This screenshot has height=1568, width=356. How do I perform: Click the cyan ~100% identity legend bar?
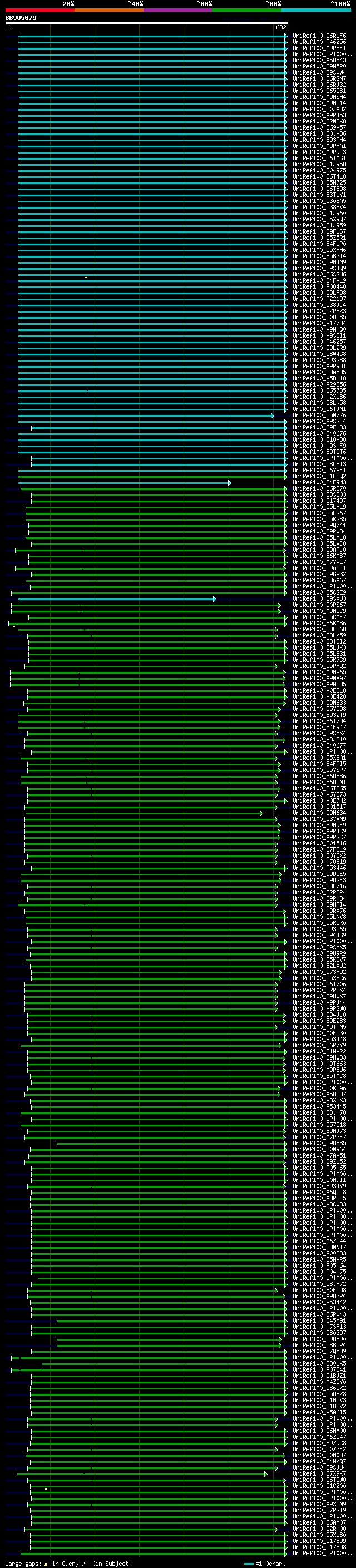pos(316,10)
